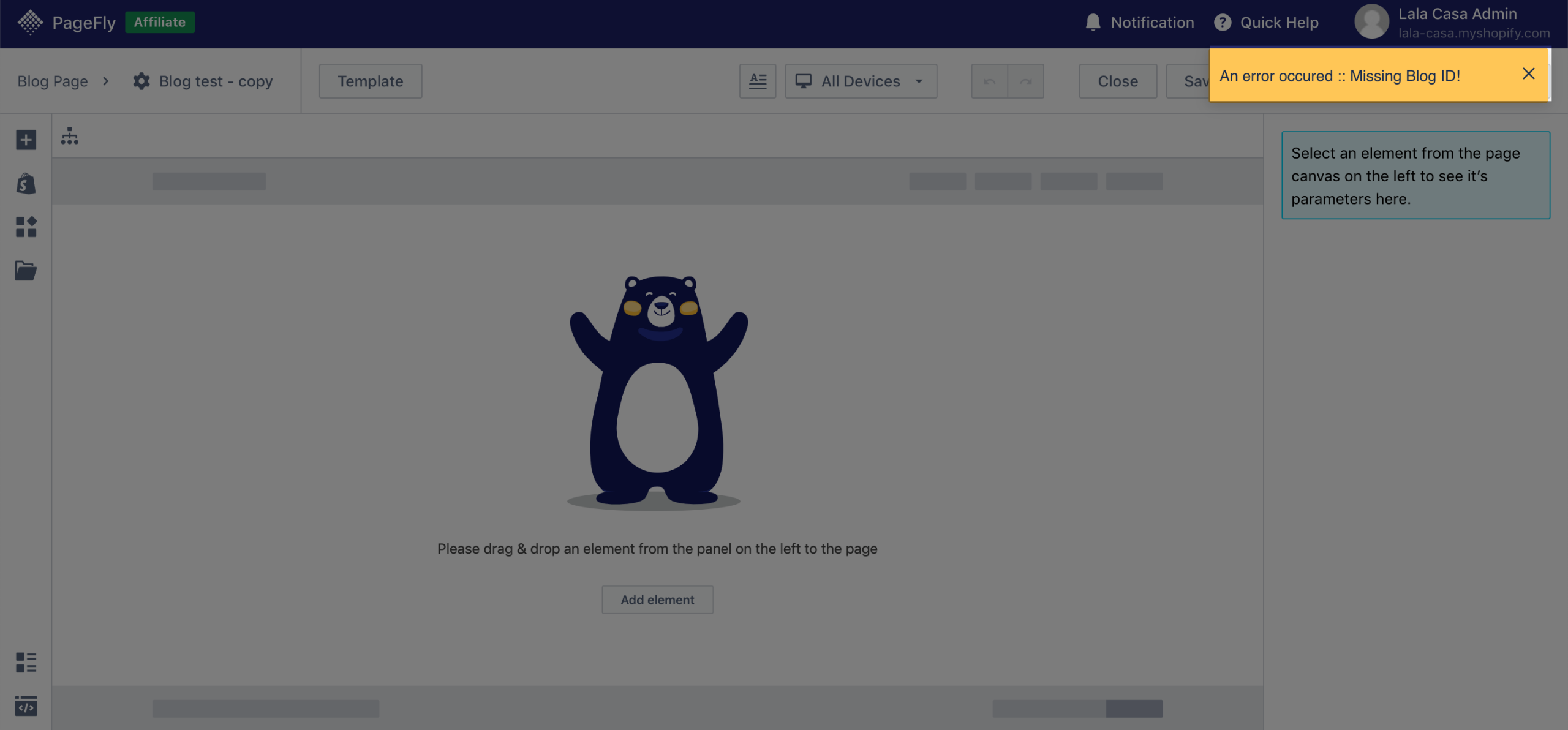
Task: Open the add third-party elements icon
Action: 26,227
